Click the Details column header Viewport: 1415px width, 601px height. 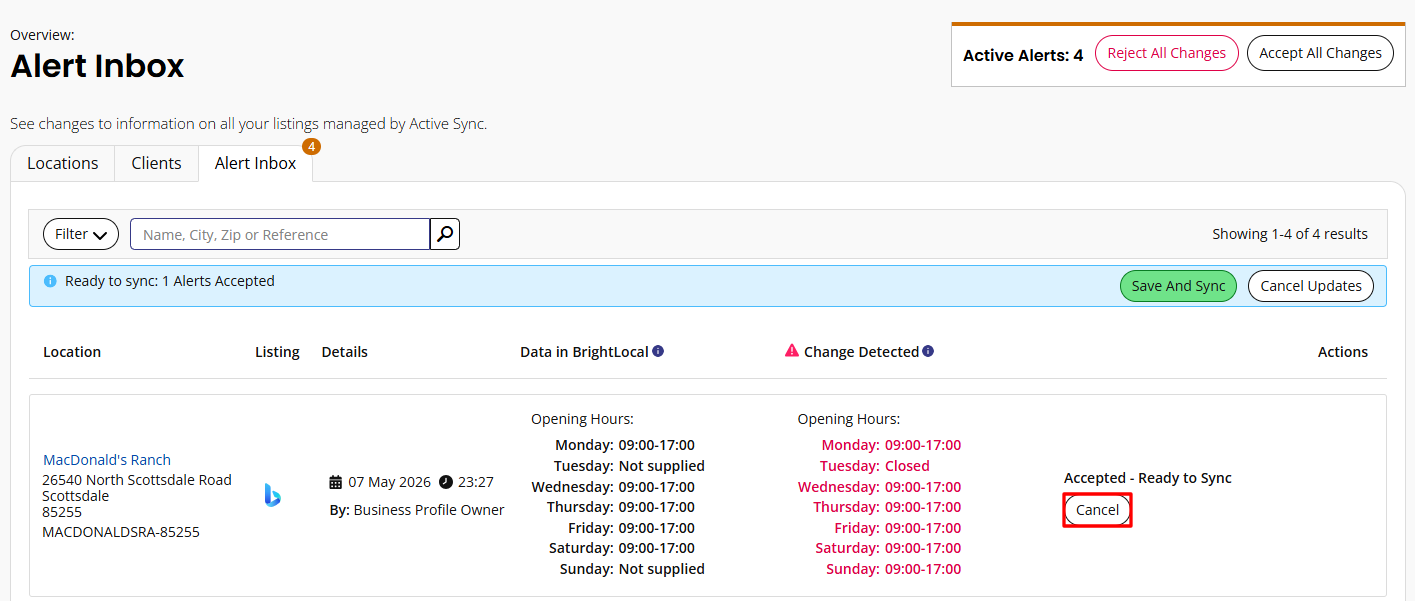pos(345,352)
